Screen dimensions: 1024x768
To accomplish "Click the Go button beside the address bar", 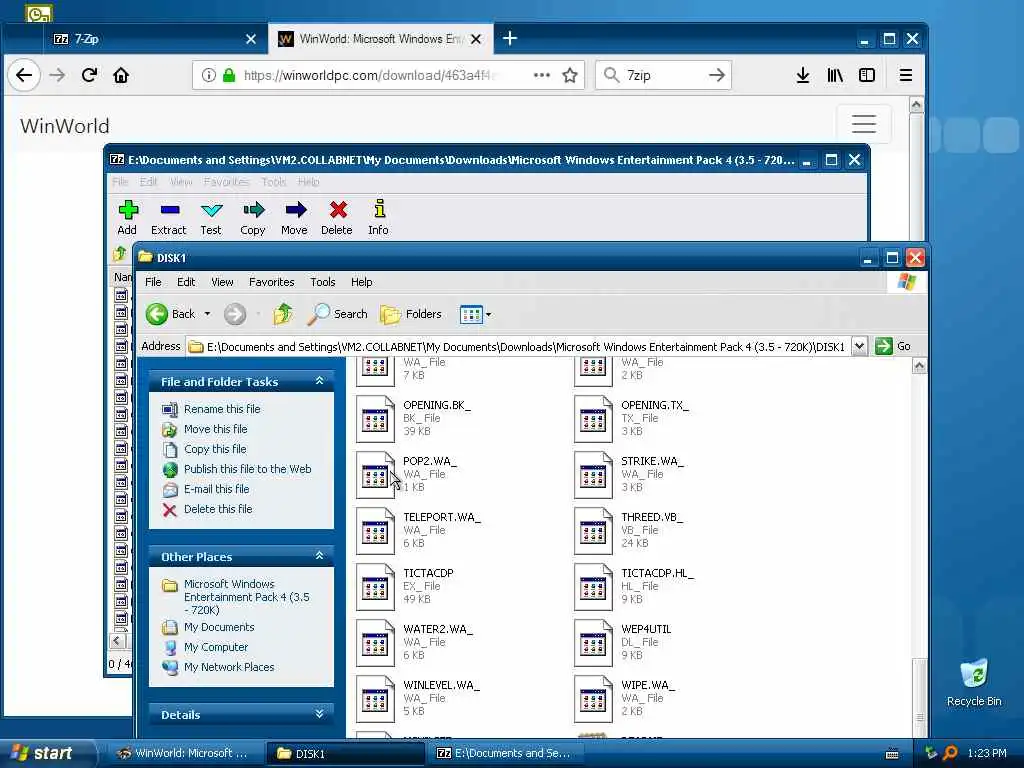I will pyautogui.click(x=893, y=346).
